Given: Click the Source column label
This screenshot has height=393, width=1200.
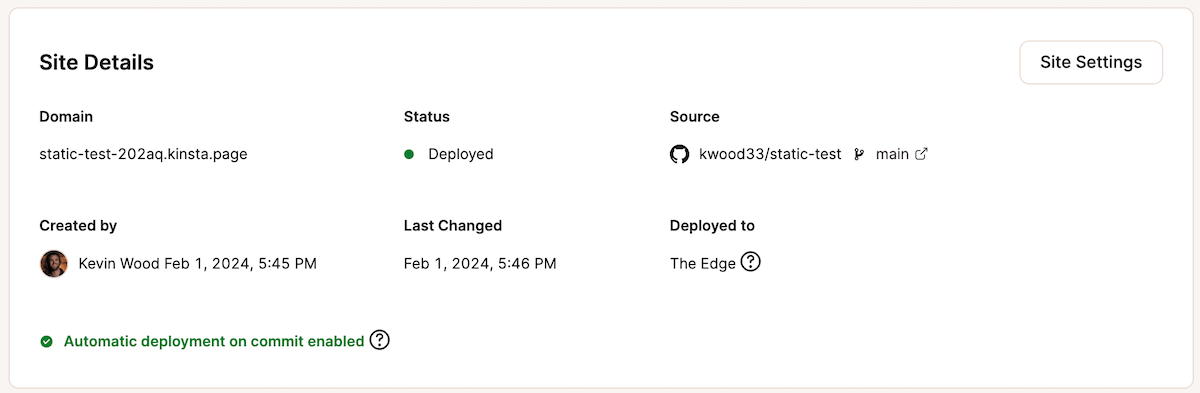Looking at the screenshot, I should point(695,117).
